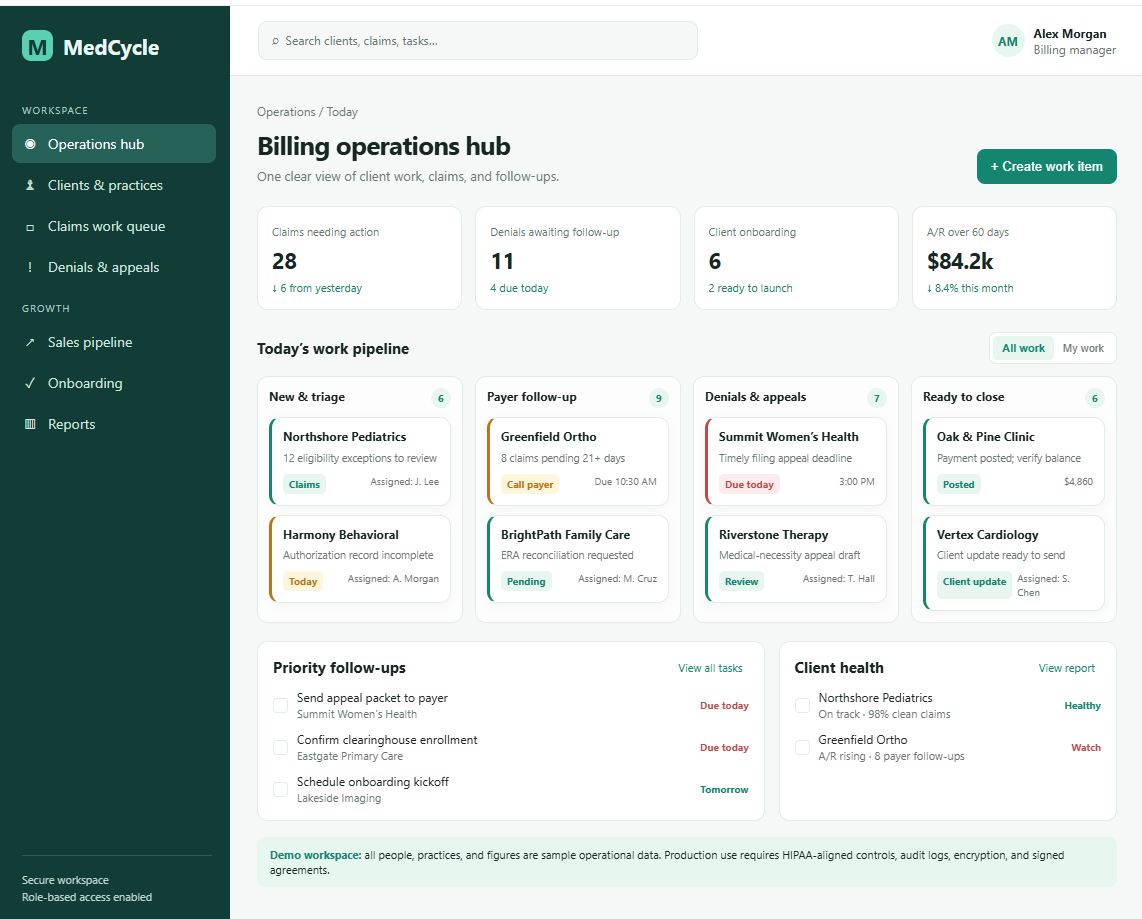Viewport: 1142px width, 919px height.
Task: Click the search magnifier icon
Action: coord(275,42)
